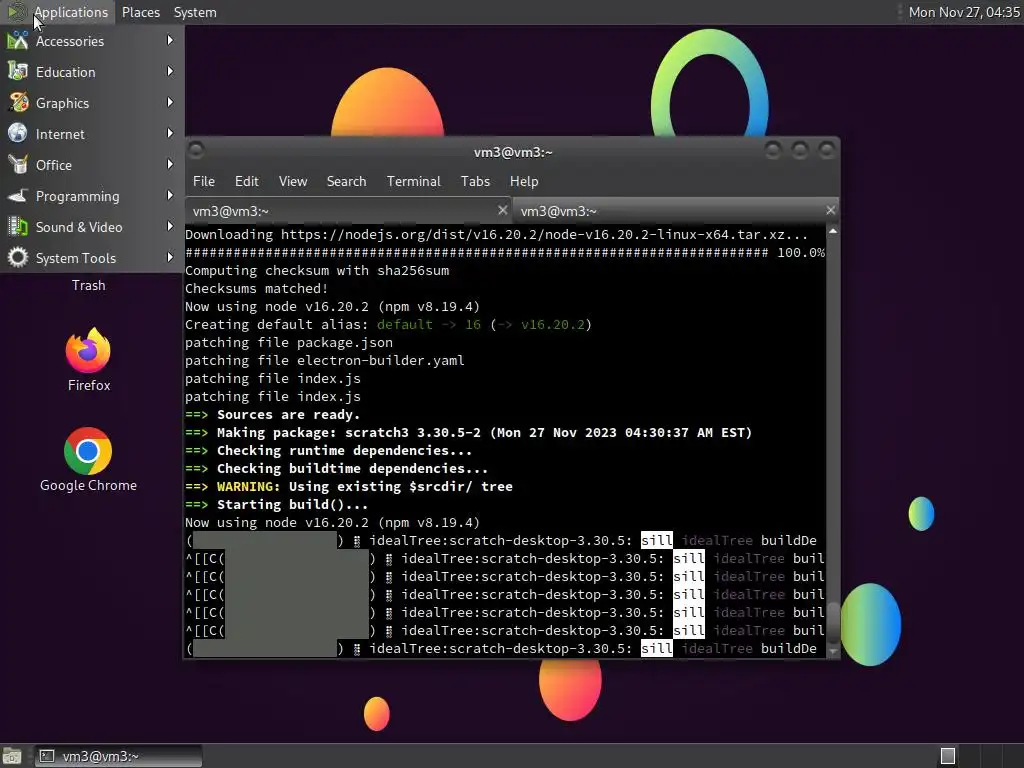Open the Internet globe icon
1024x768 pixels.
(x=18, y=134)
